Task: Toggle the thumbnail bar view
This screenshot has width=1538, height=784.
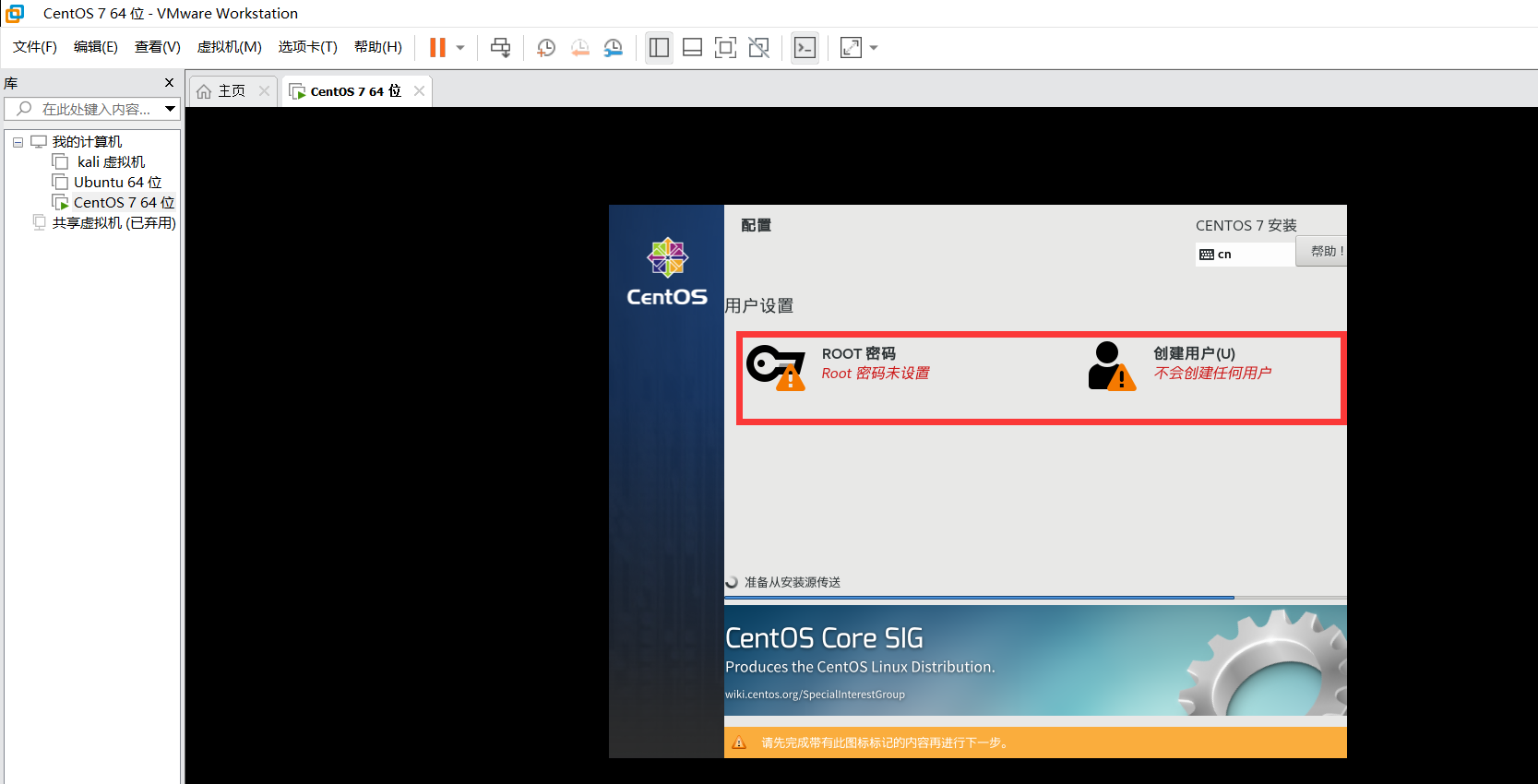Action: (x=692, y=47)
